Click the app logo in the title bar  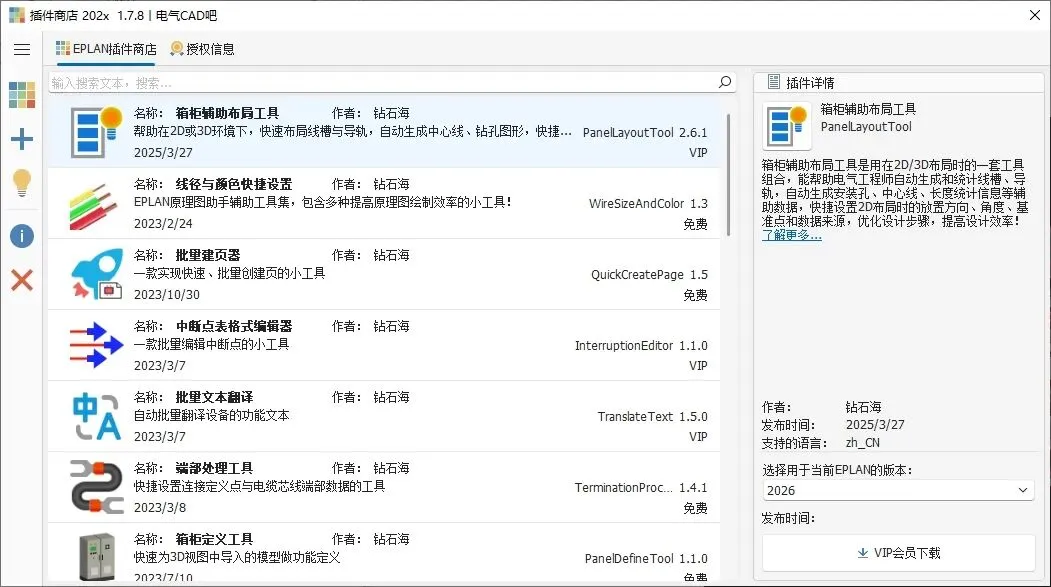point(17,15)
